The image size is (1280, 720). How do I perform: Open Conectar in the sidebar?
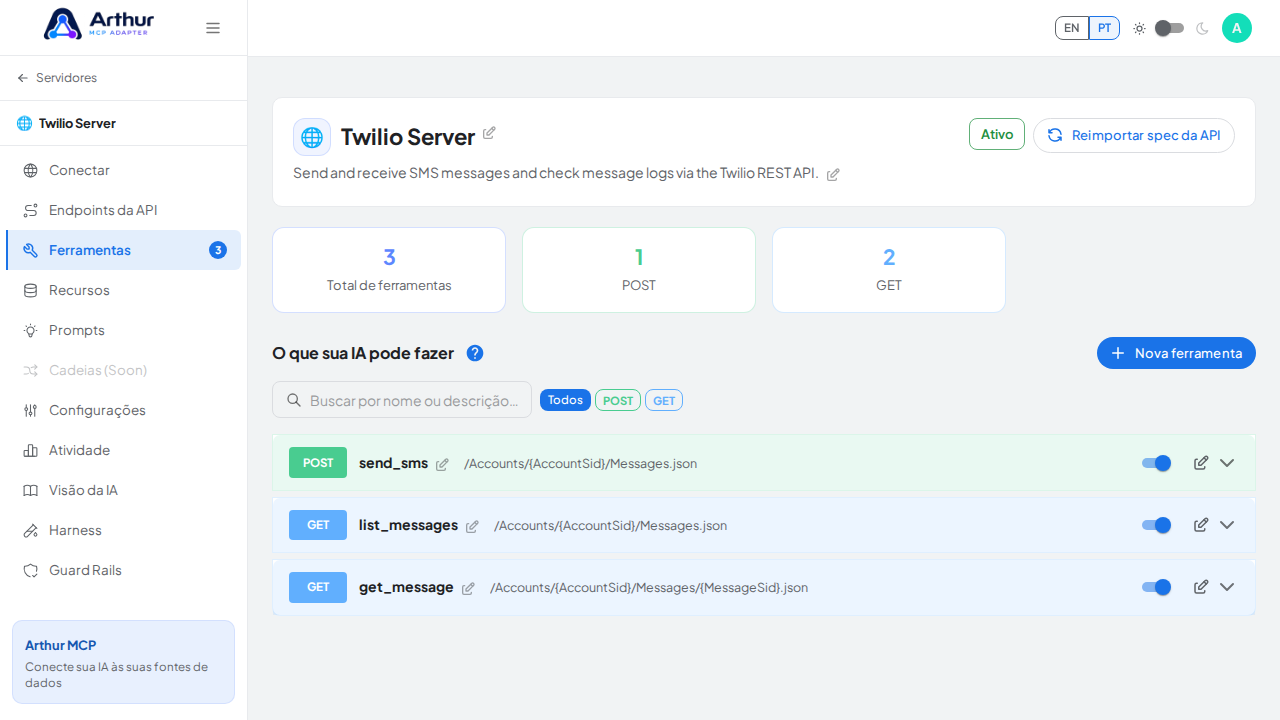[x=123, y=170]
